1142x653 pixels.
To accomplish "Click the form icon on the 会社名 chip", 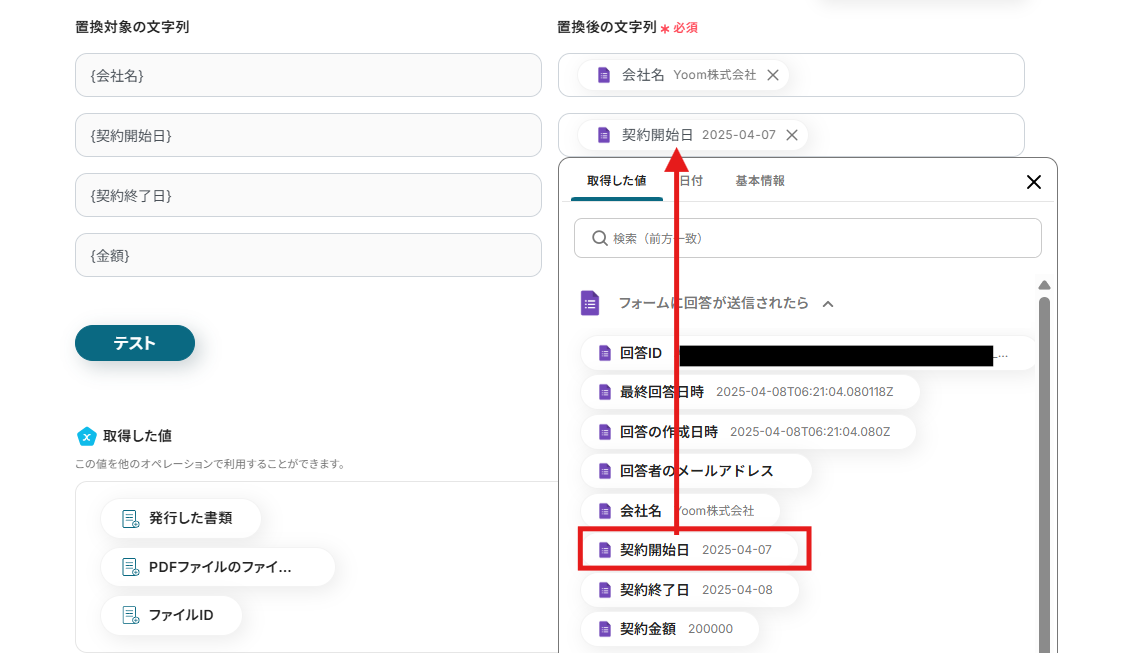I will point(604,75).
